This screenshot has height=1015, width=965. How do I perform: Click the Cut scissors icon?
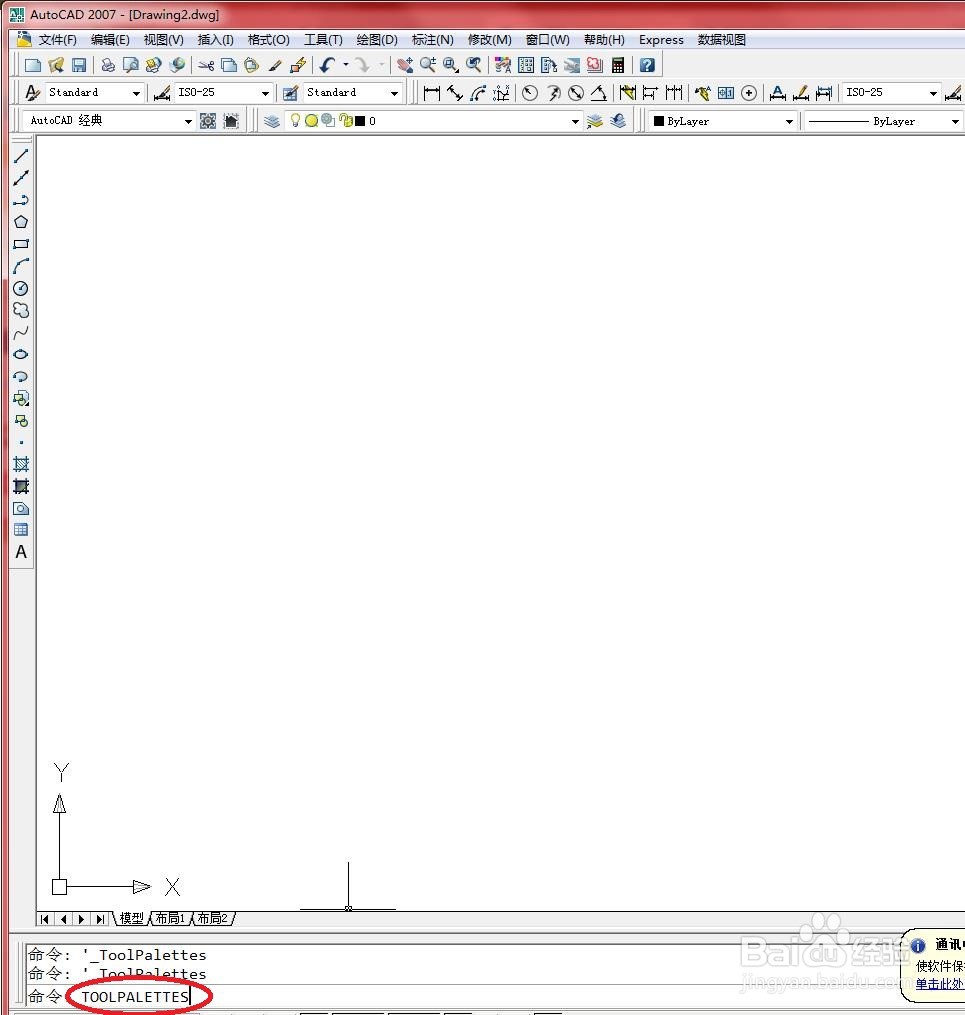tap(206, 65)
